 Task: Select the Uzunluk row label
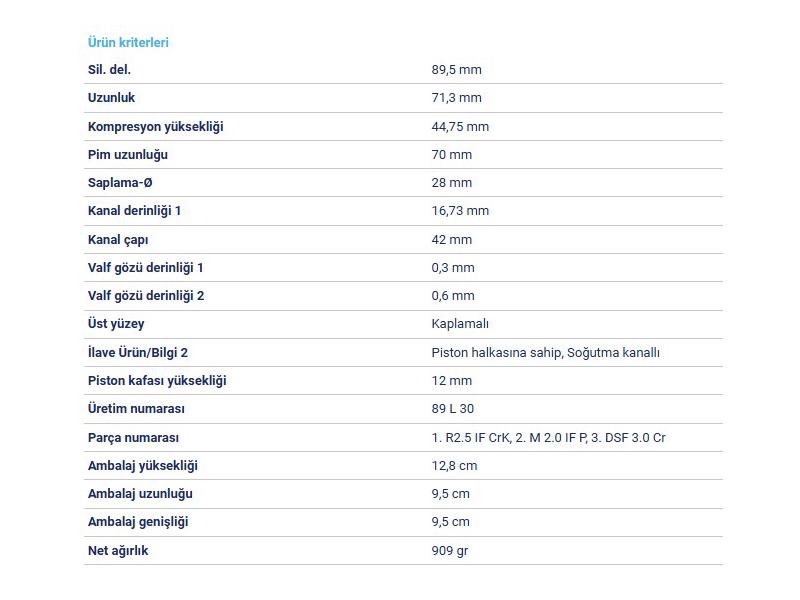(111, 98)
